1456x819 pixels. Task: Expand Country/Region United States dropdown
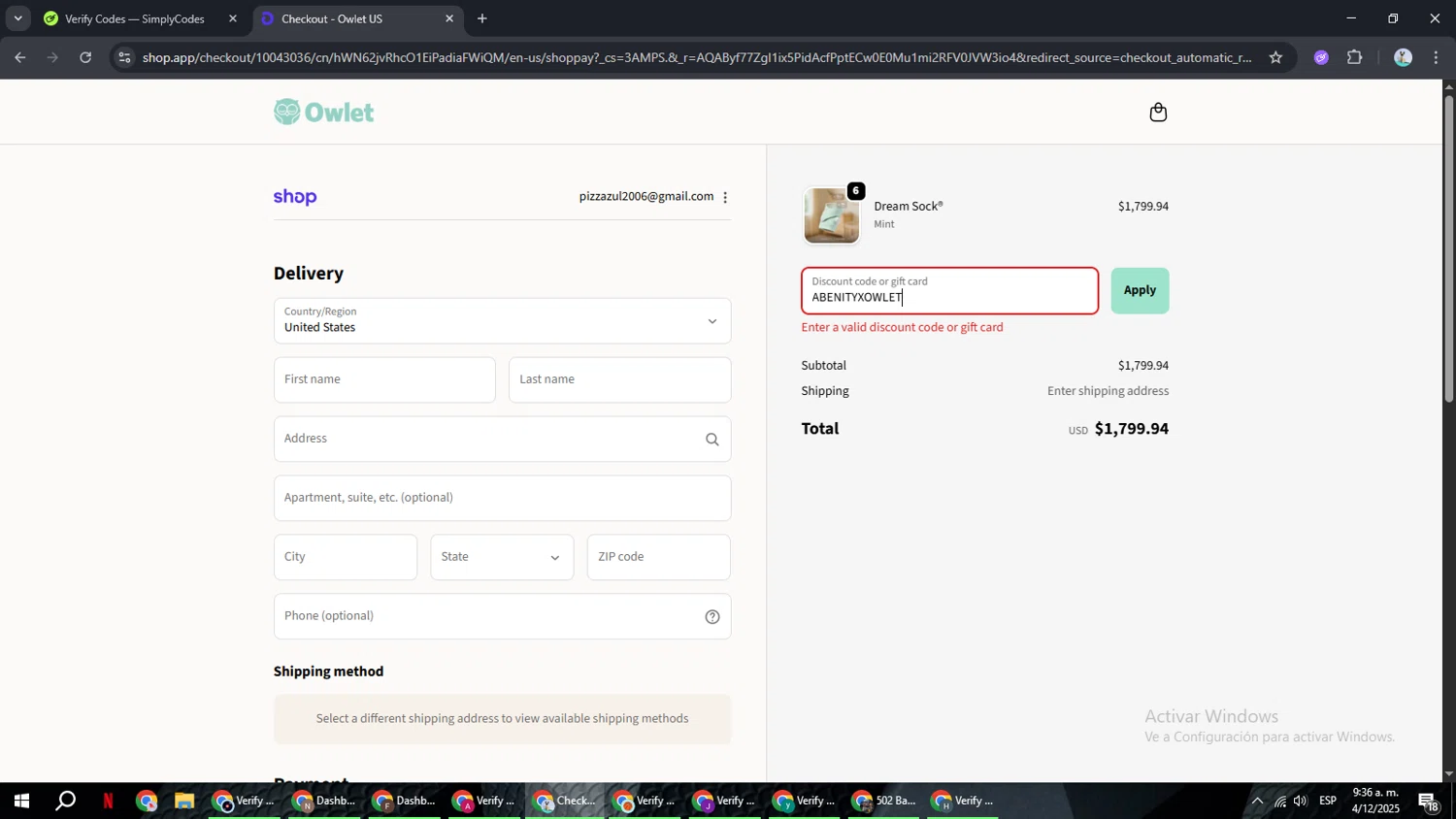pos(502,321)
